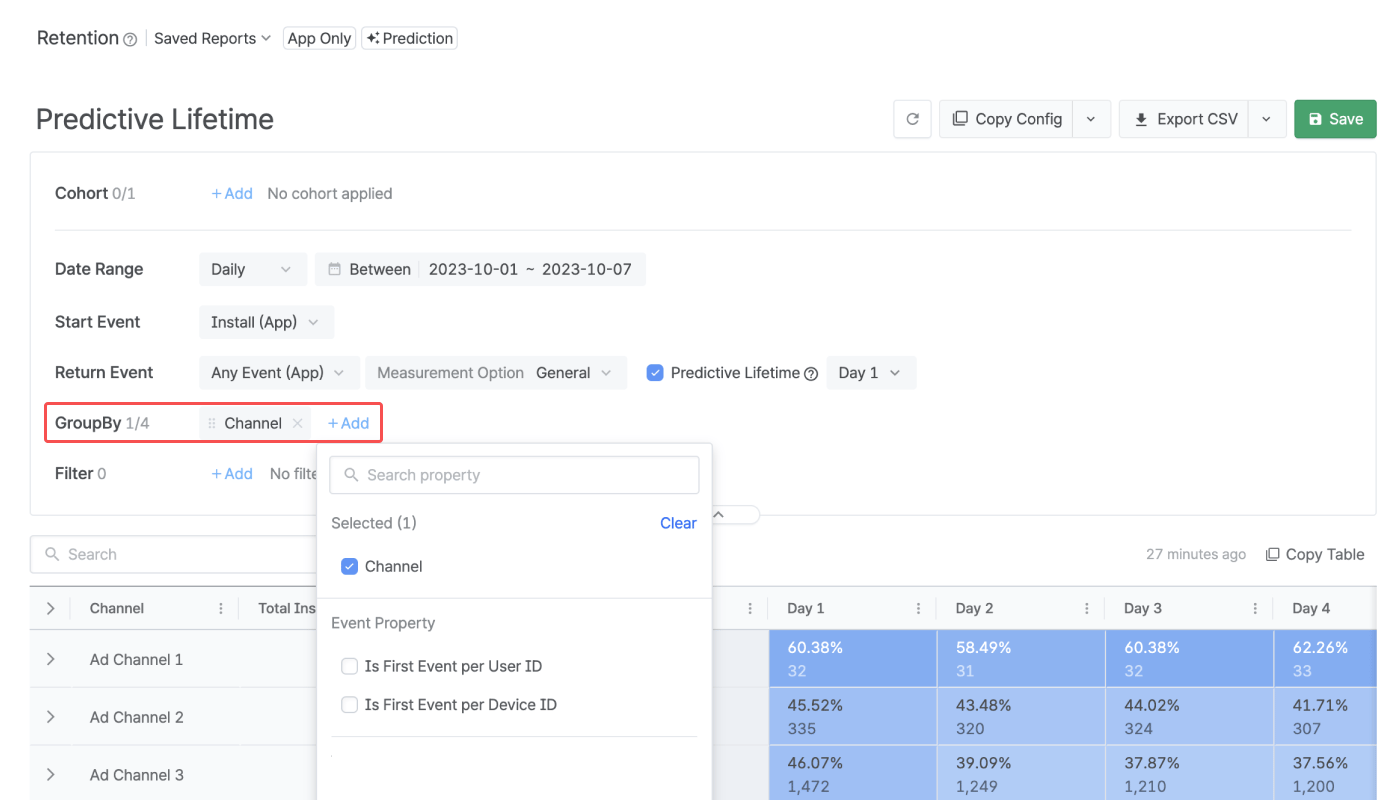The width and height of the screenshot is (1400, 800).
Task: Click the Retention page heading
Action: (78, 38)
